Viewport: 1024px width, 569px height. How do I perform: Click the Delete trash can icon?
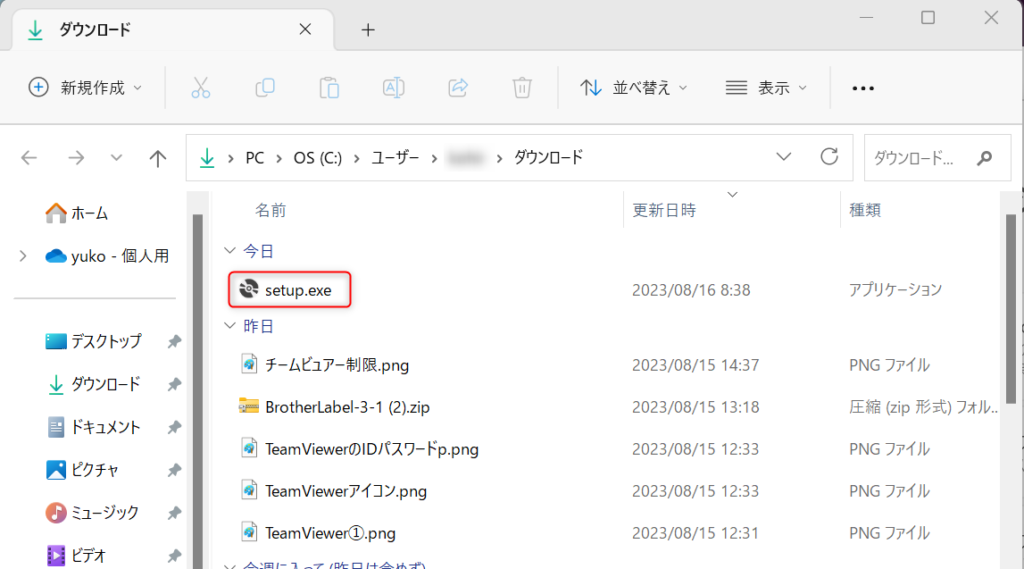click(x=522, y=88)
